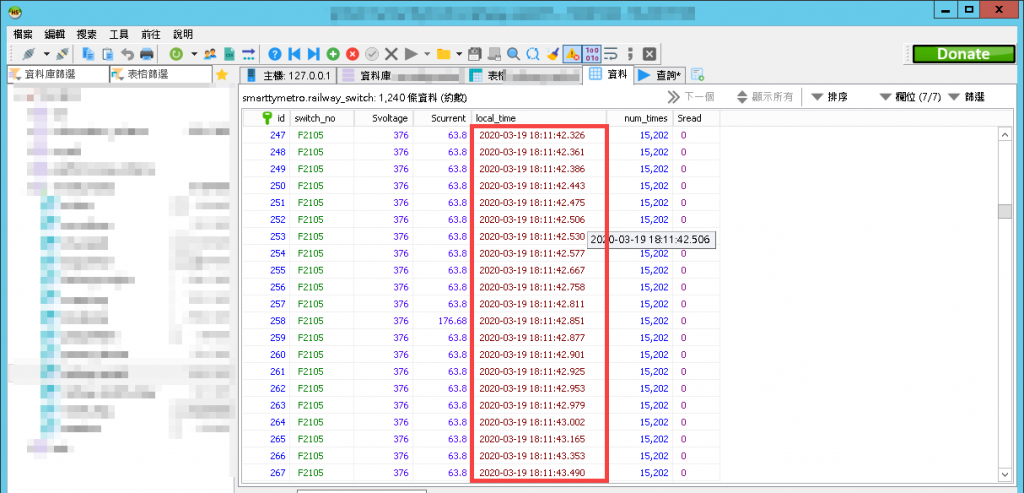
Task: Sort by the local_time column header
Action: click(x=539, y=118)
